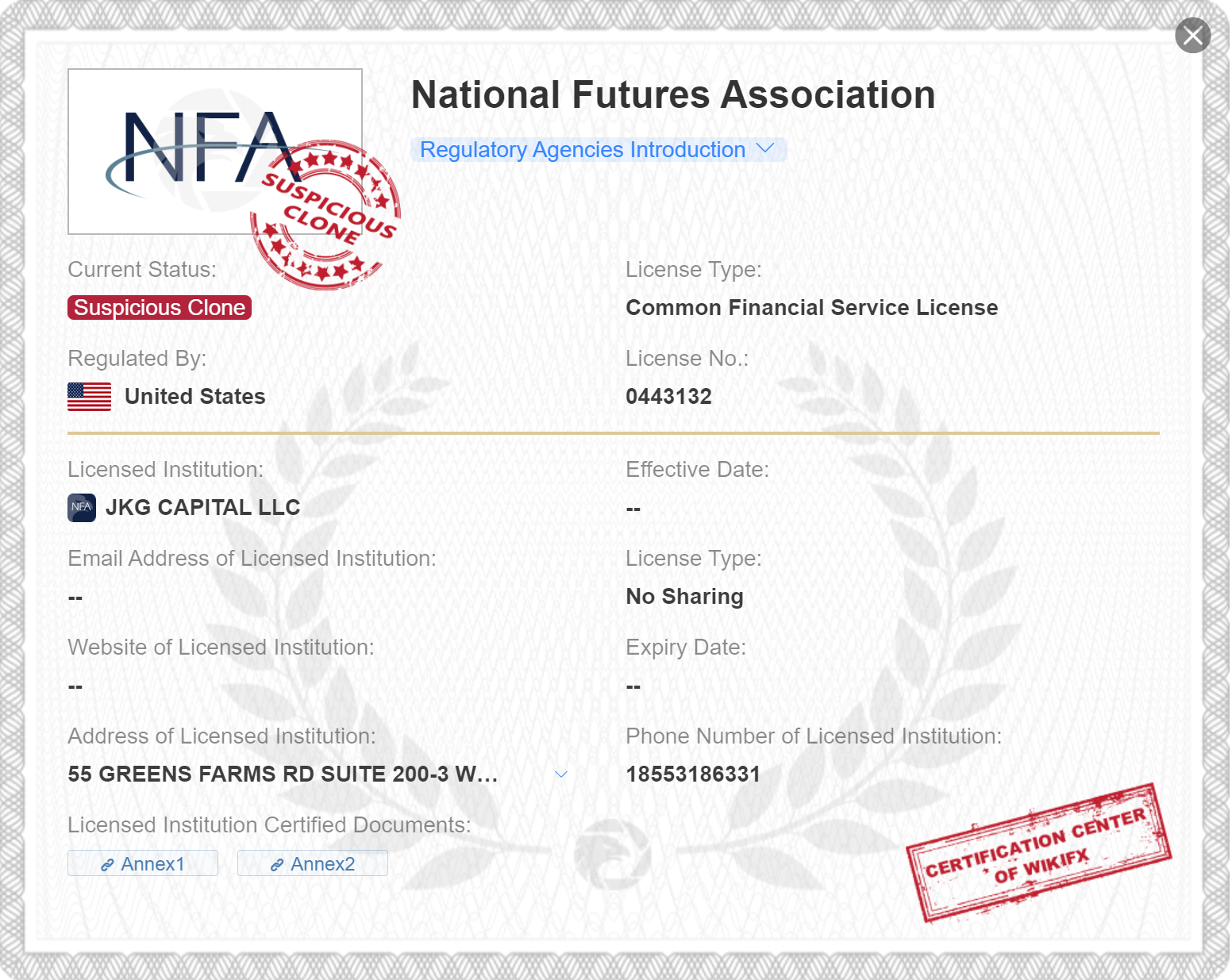Image resolution: width=1232 pixels, height=980 pixels.
Task: Expand Regulatory Agencies Introduction dropdown
Action: (599, 150)
